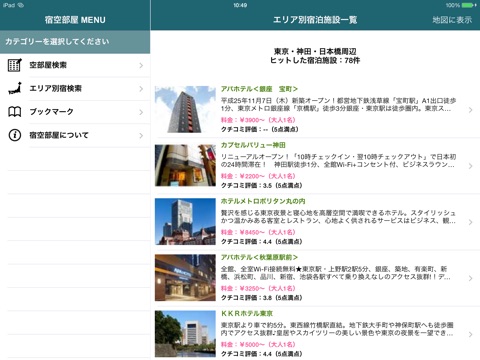Tap description starting 平成25年11月7日

coord(338,105)
